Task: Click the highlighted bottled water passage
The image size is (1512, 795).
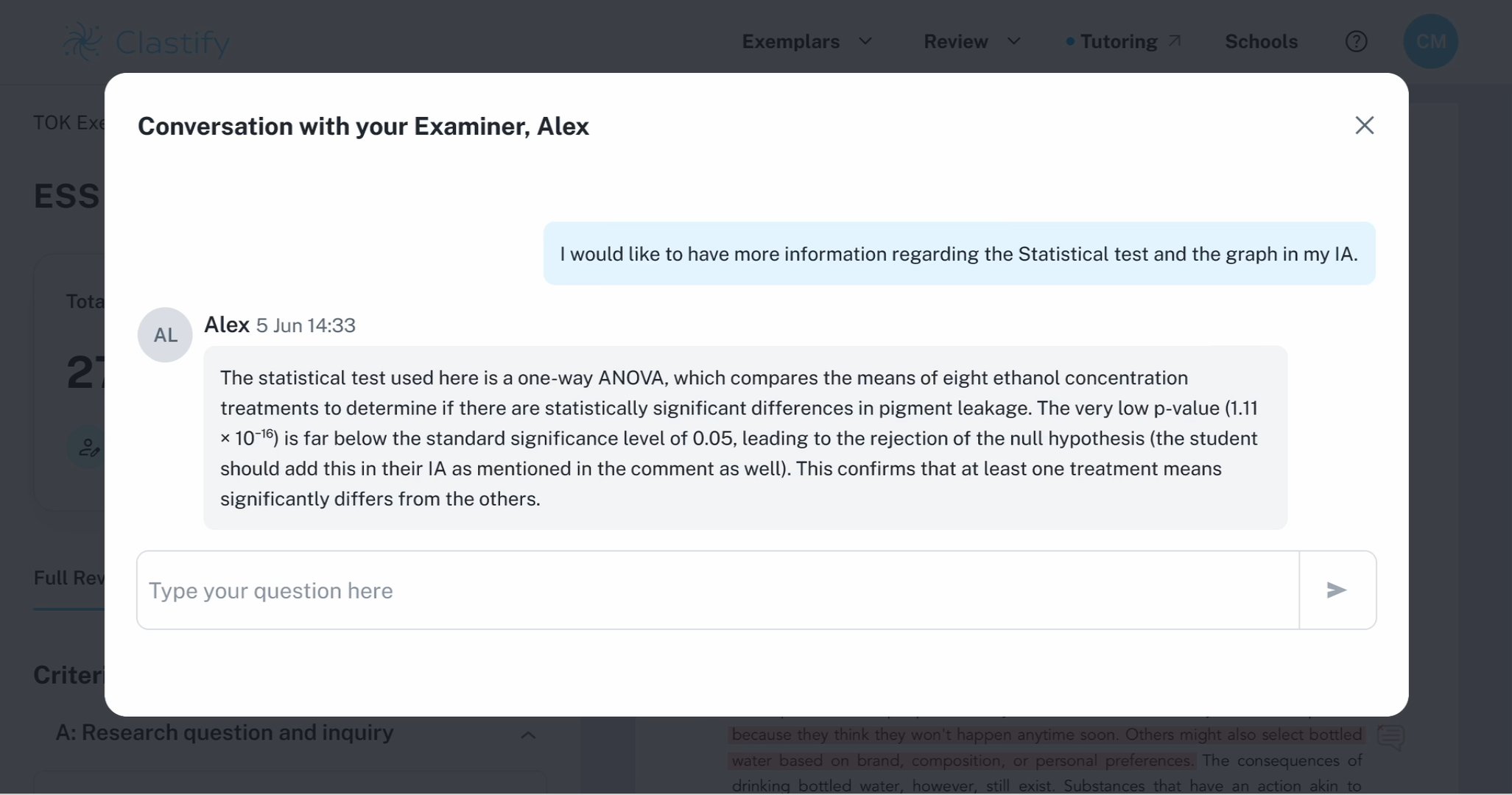Action: (1046, 747)
